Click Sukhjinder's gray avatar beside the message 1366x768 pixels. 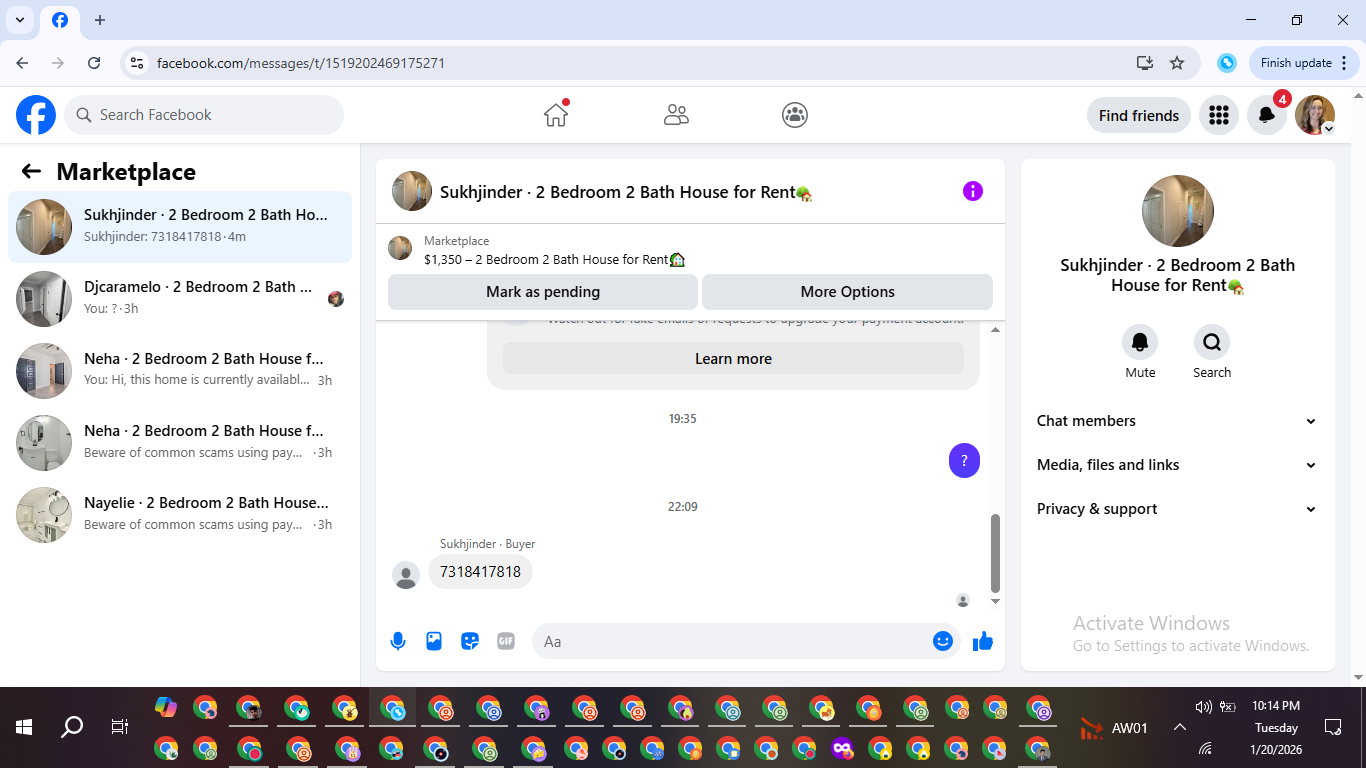click(x=406, y=575)
